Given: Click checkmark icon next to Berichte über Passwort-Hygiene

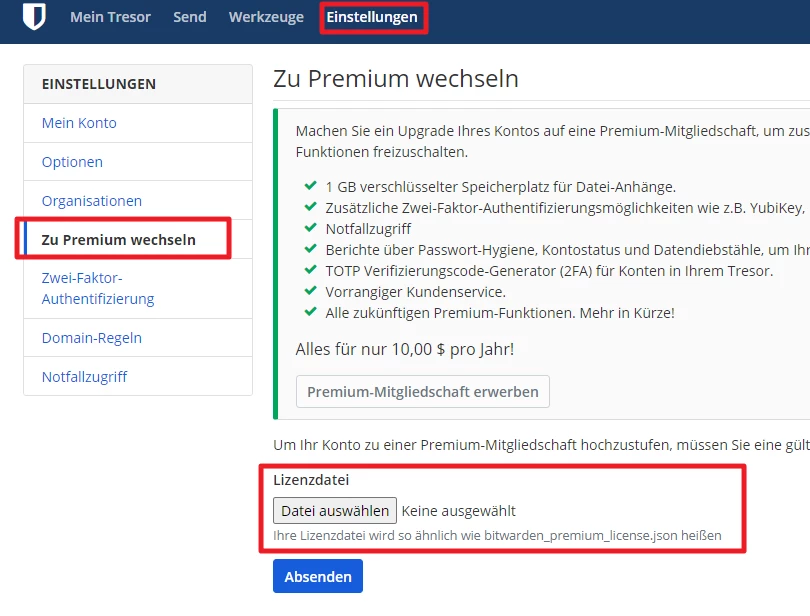Looking at the screenshot, I should 310,250.
